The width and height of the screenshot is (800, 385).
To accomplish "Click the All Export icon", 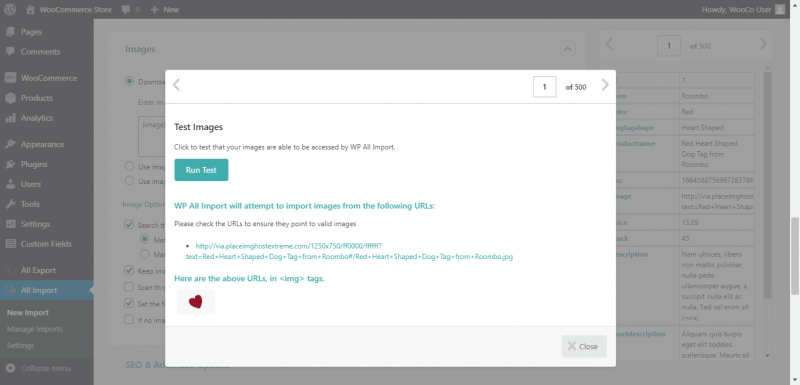I will [x=10, y=270].
